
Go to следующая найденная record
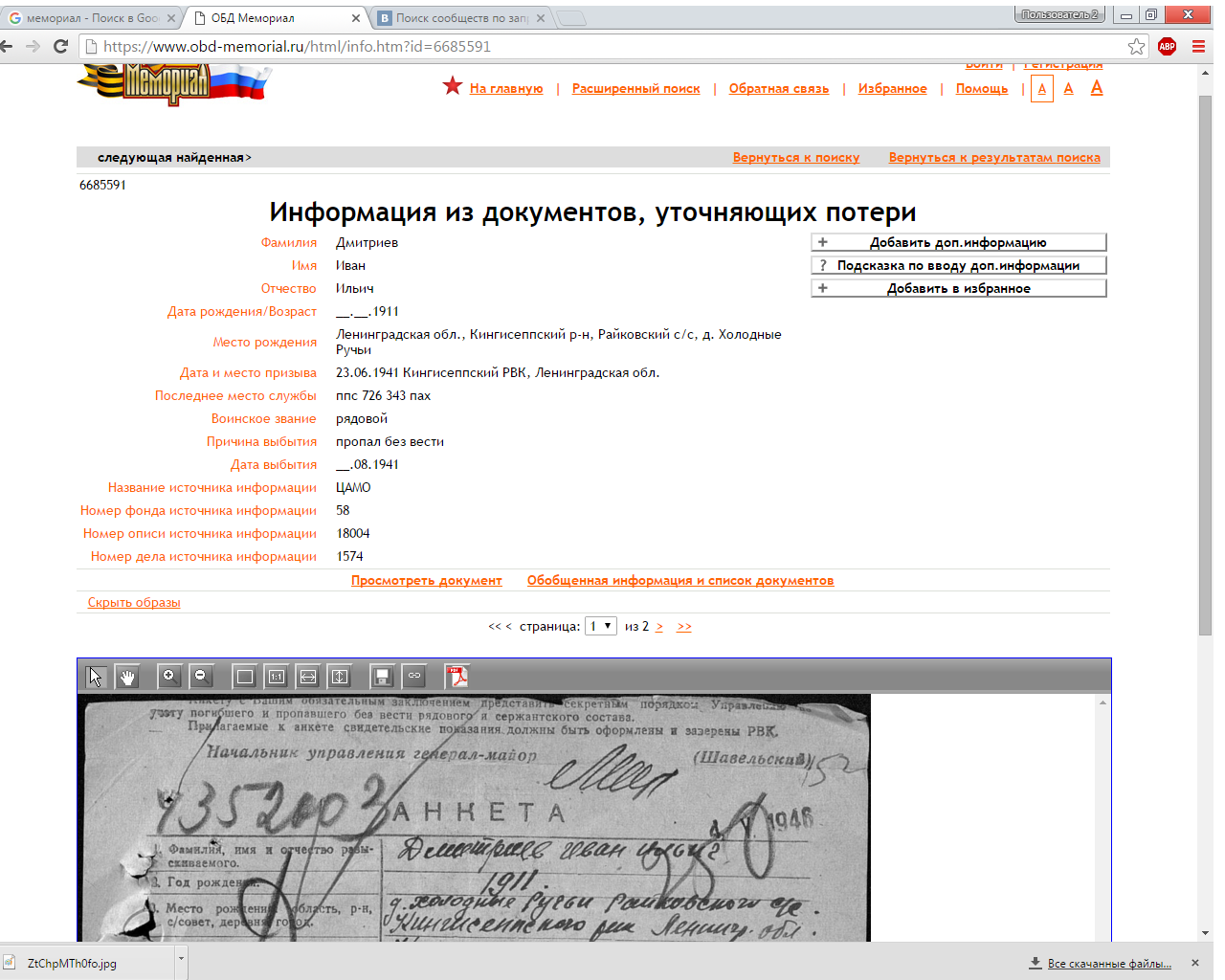174,158
